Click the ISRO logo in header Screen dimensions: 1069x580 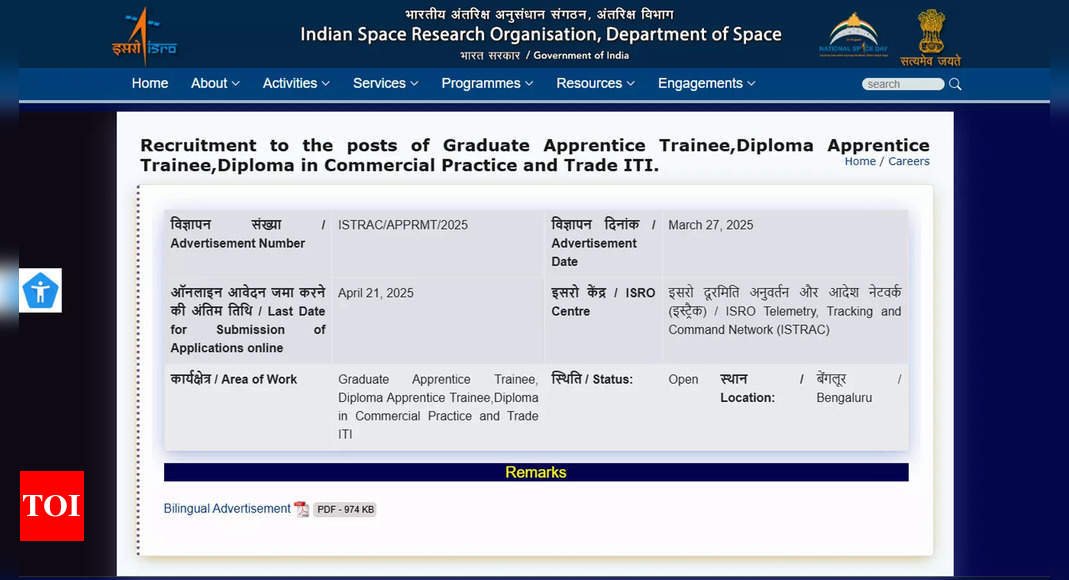(x=144, y=35)
